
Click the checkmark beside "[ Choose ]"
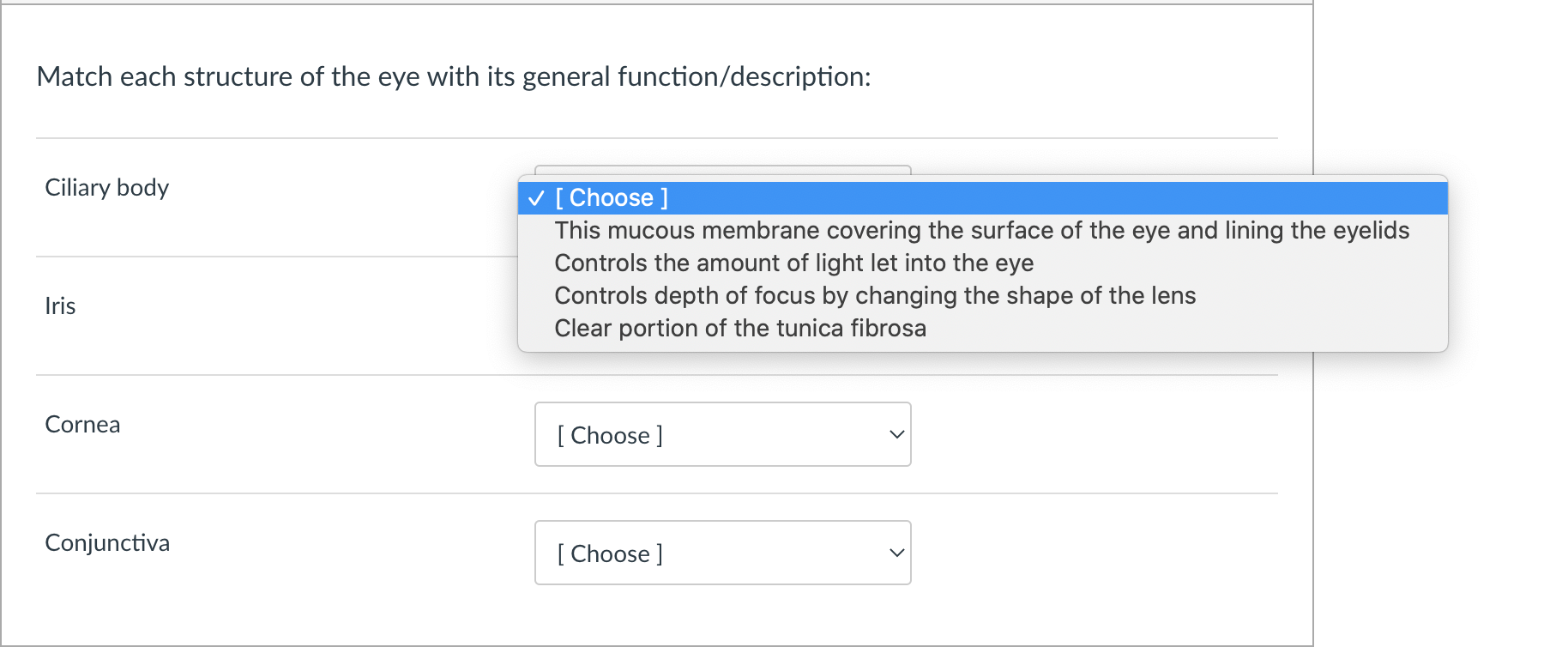point(537,197)
